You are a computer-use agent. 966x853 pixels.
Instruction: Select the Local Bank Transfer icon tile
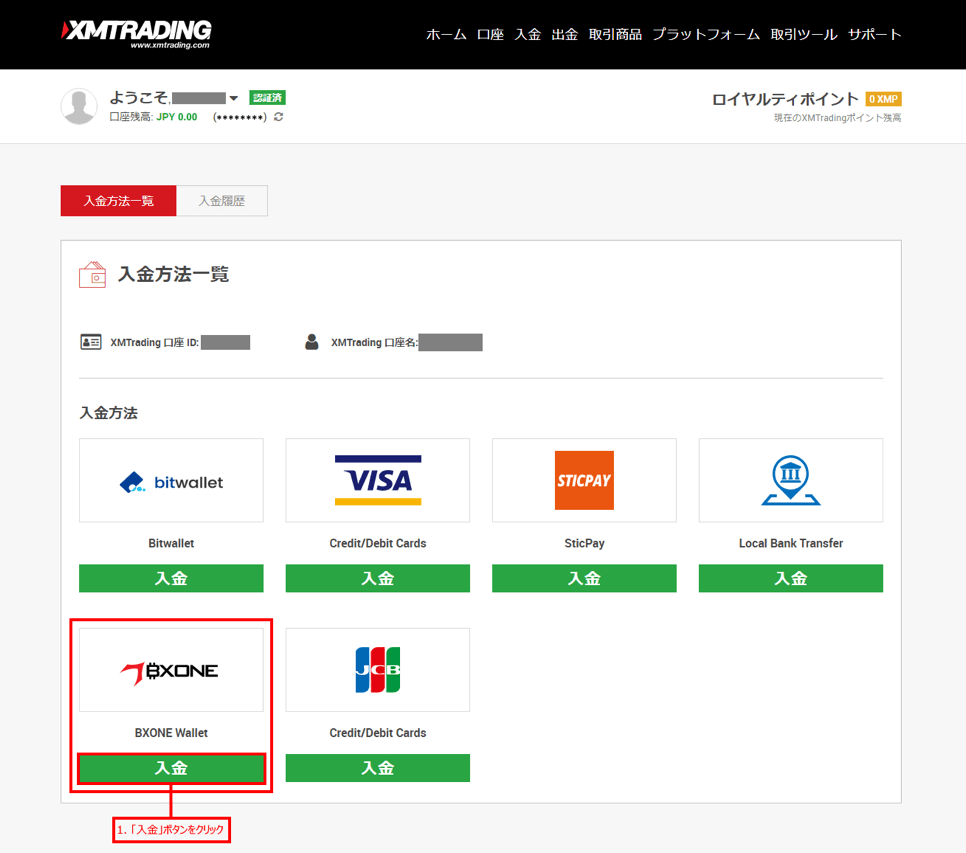(x=790, y=481)
